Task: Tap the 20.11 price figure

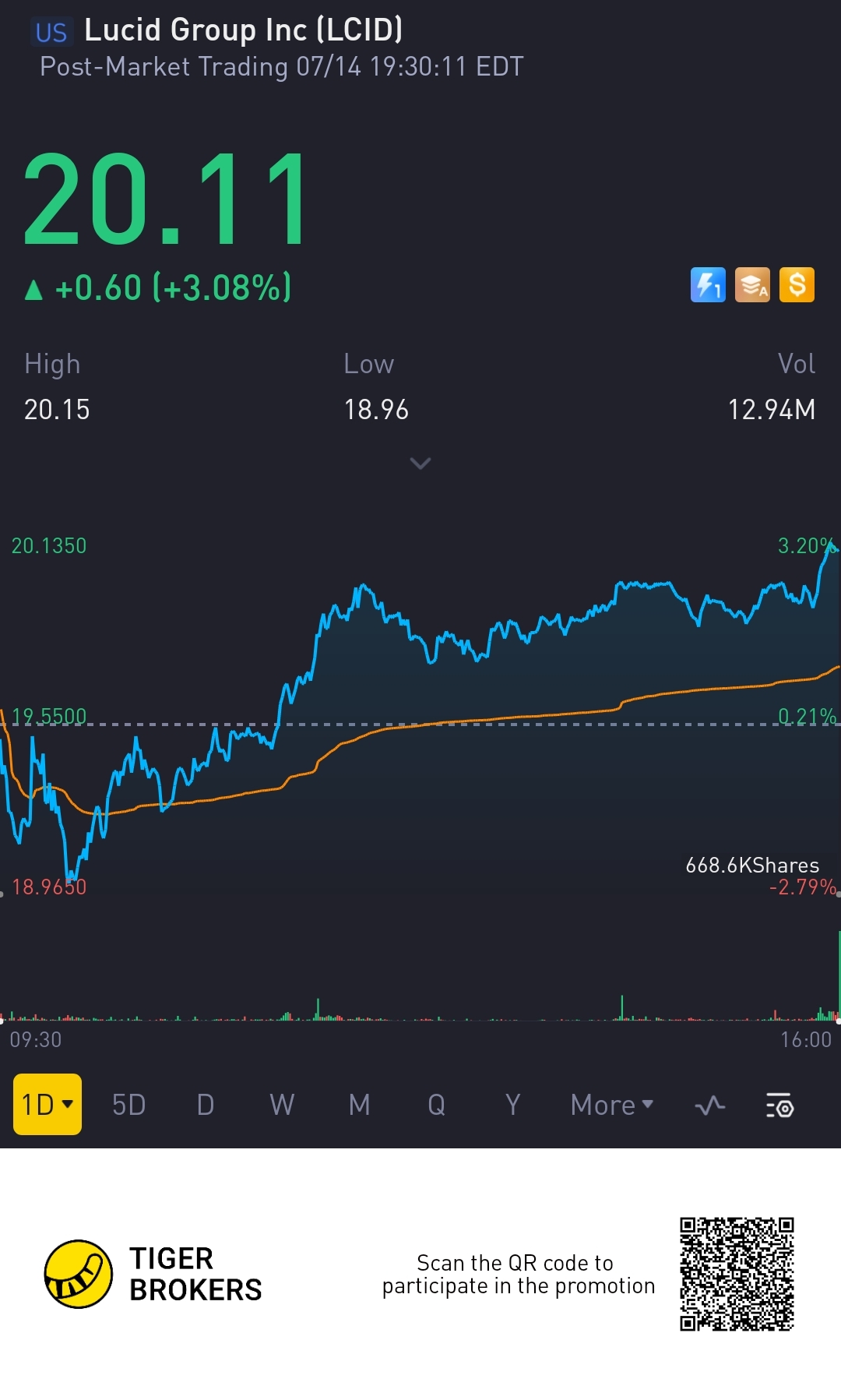Action: point(166,199)
